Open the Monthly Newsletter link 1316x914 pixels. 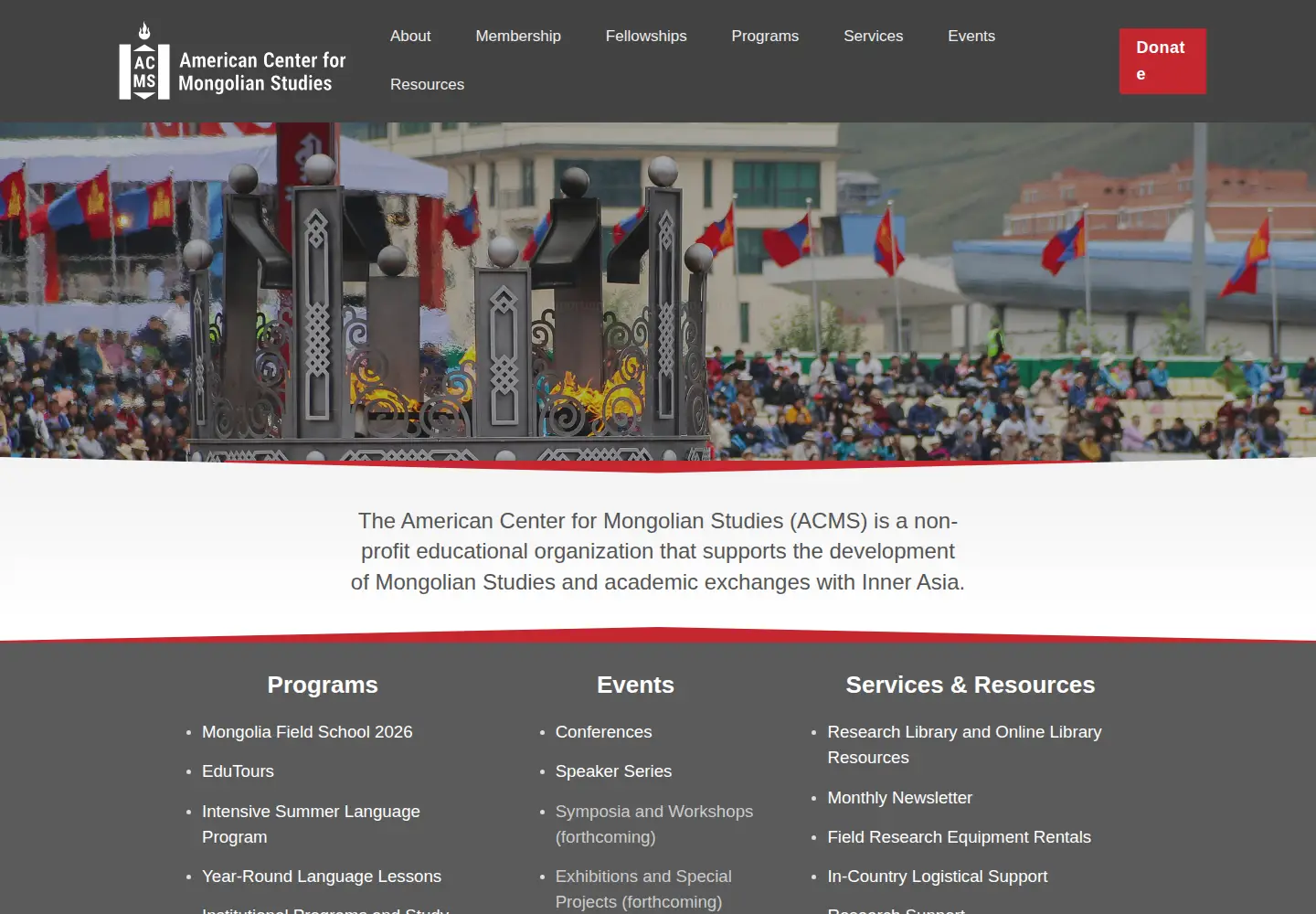pos(899,798)
